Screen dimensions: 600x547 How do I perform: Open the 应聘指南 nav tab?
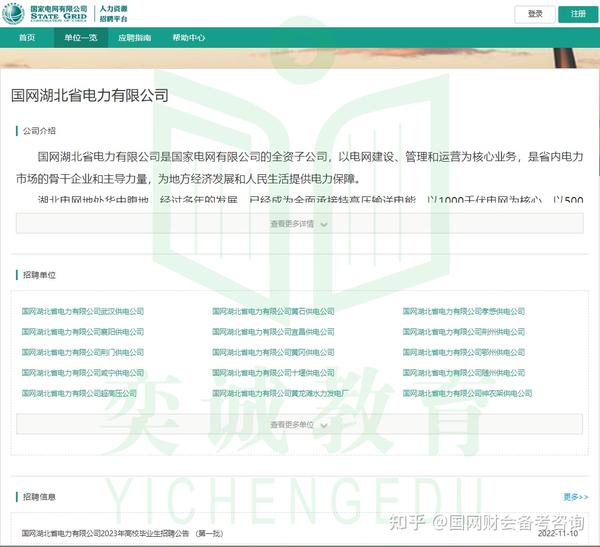[x=135, y=38]
